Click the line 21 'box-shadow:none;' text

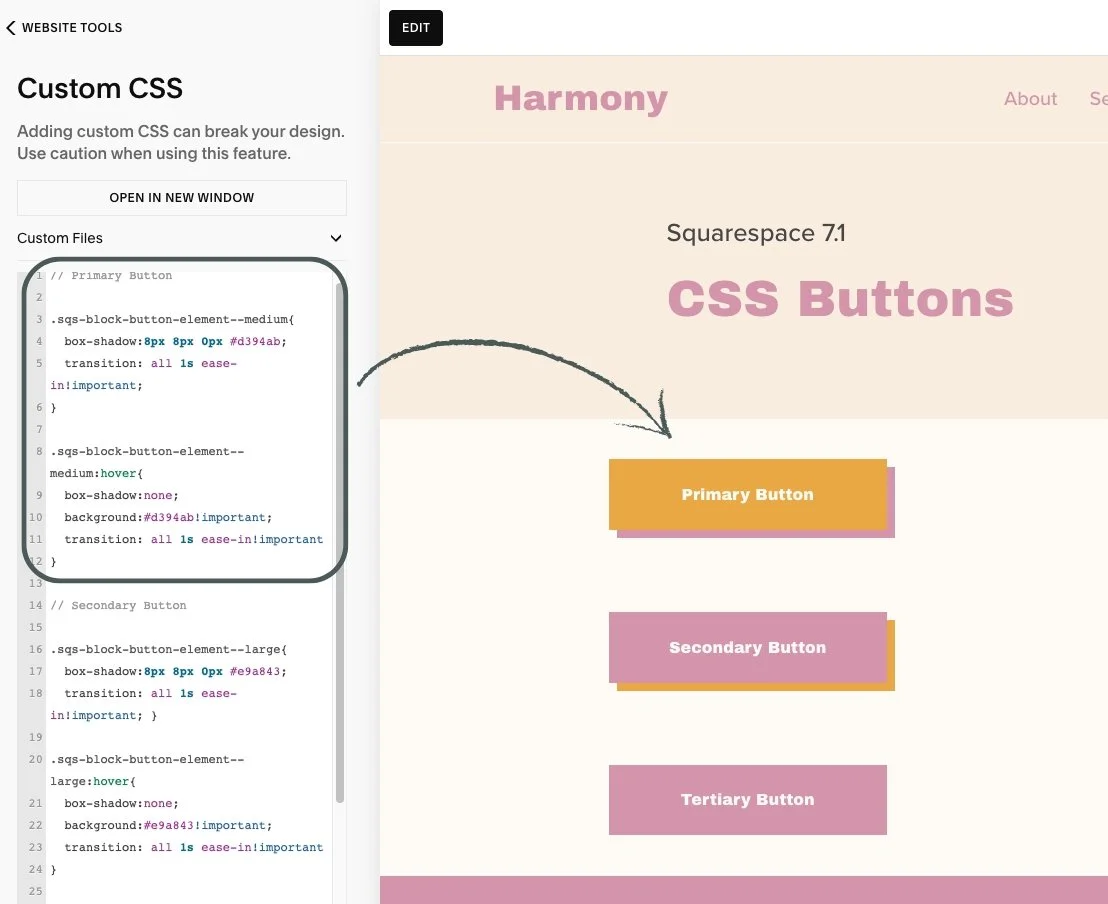click(x=122, y=804)
